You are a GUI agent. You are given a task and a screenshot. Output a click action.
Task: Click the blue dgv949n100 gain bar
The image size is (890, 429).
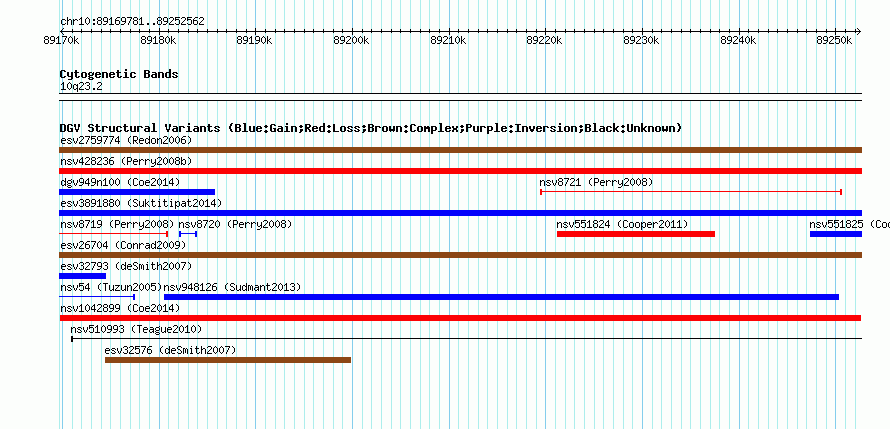137,192
